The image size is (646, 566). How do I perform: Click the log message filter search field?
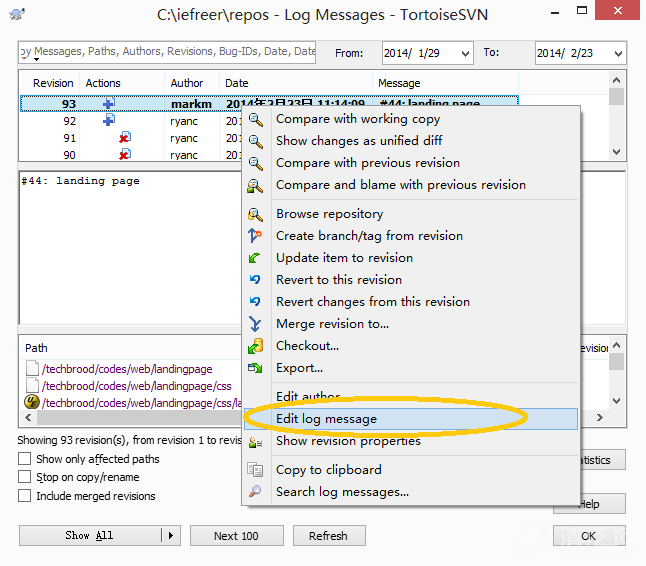[166, 52]
